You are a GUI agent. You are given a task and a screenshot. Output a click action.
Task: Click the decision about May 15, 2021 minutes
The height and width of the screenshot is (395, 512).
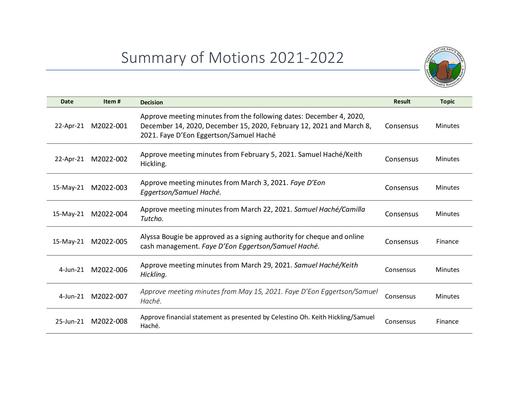pos(259,296)
